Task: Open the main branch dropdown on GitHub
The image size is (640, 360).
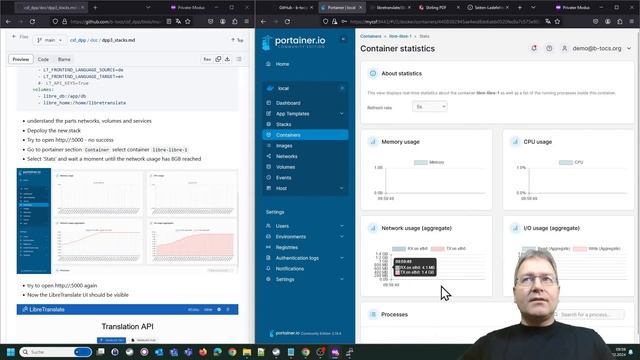Action: pos(49,40)
